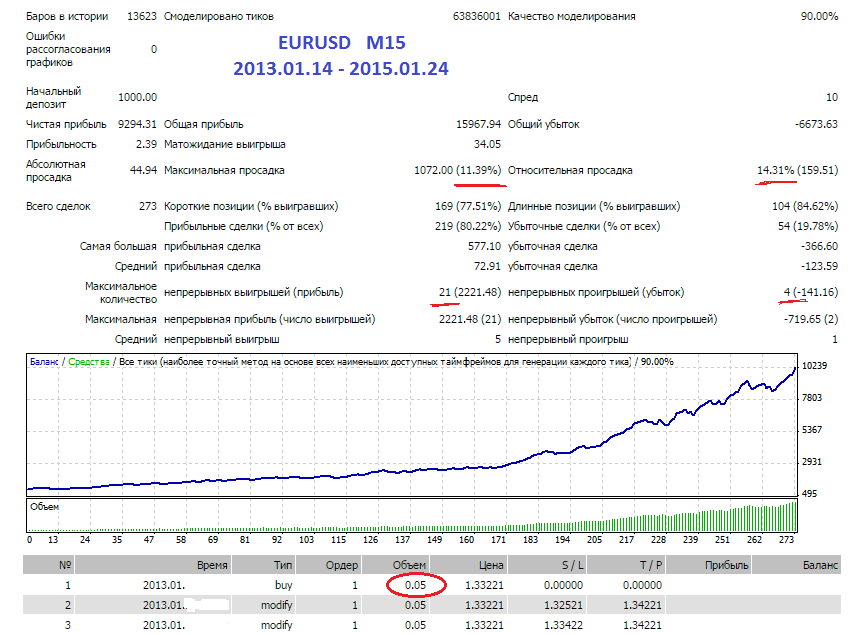Click the Цена column header
The width and height of the screenshot is (861, 635).
tap(491, 565)
